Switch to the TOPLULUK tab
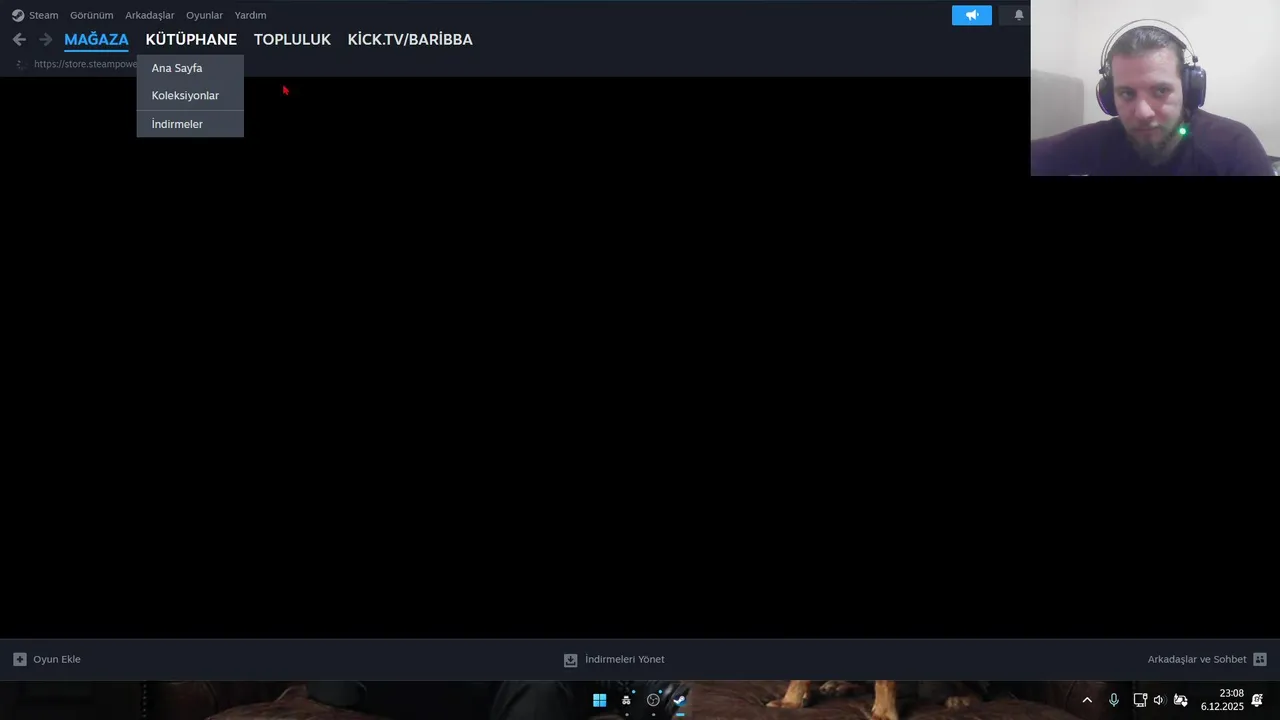 (292, 39)
